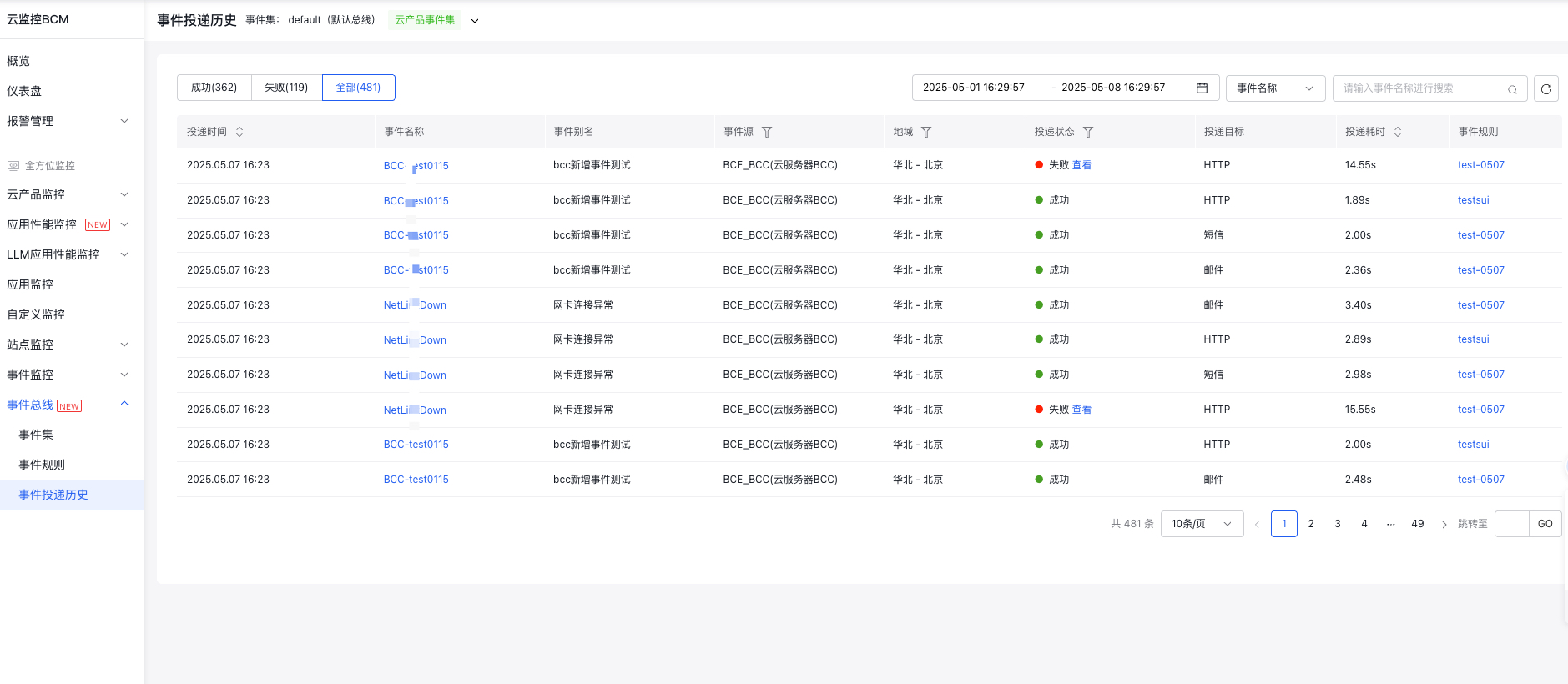Expand the 云产品监控 menu

pos(124,194)
